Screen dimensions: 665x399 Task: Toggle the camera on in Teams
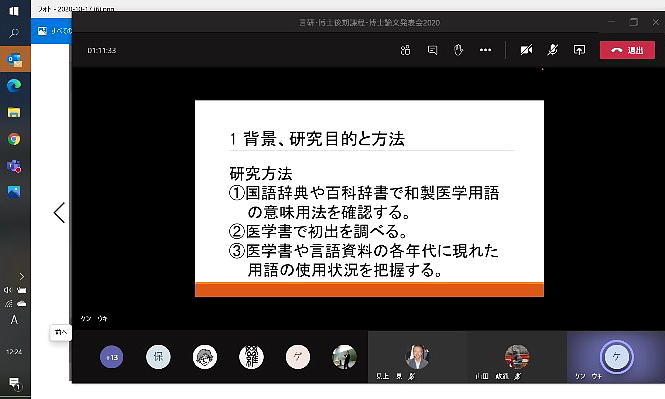pos(526,50)
